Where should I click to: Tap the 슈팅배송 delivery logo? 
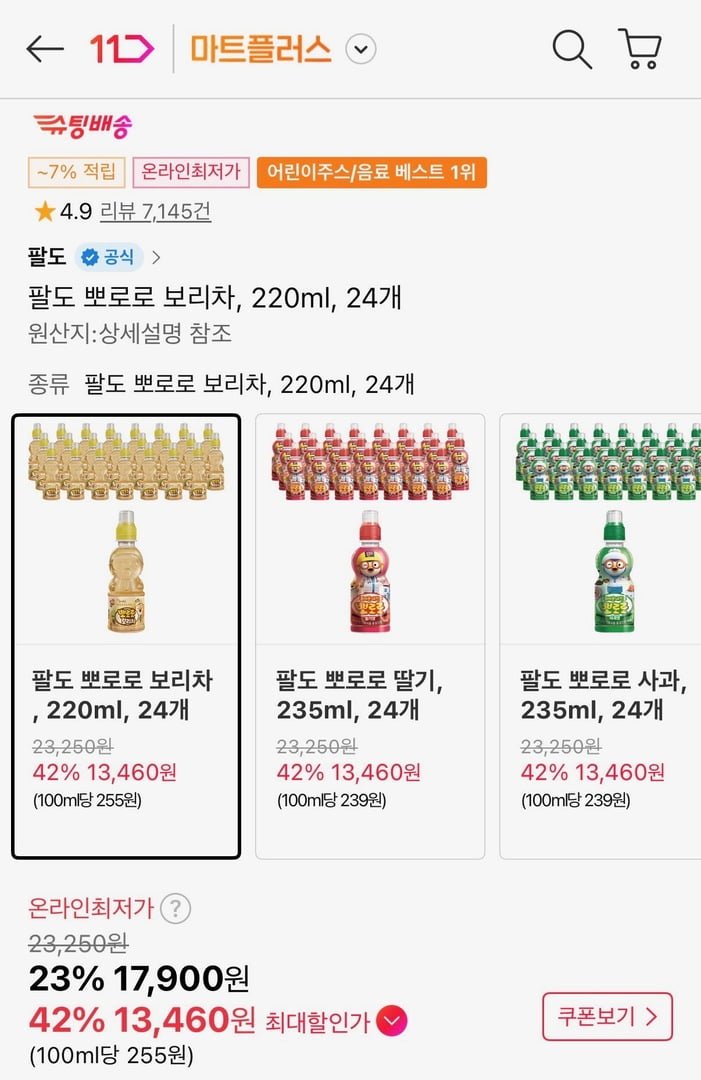click(x=82, y=126)
